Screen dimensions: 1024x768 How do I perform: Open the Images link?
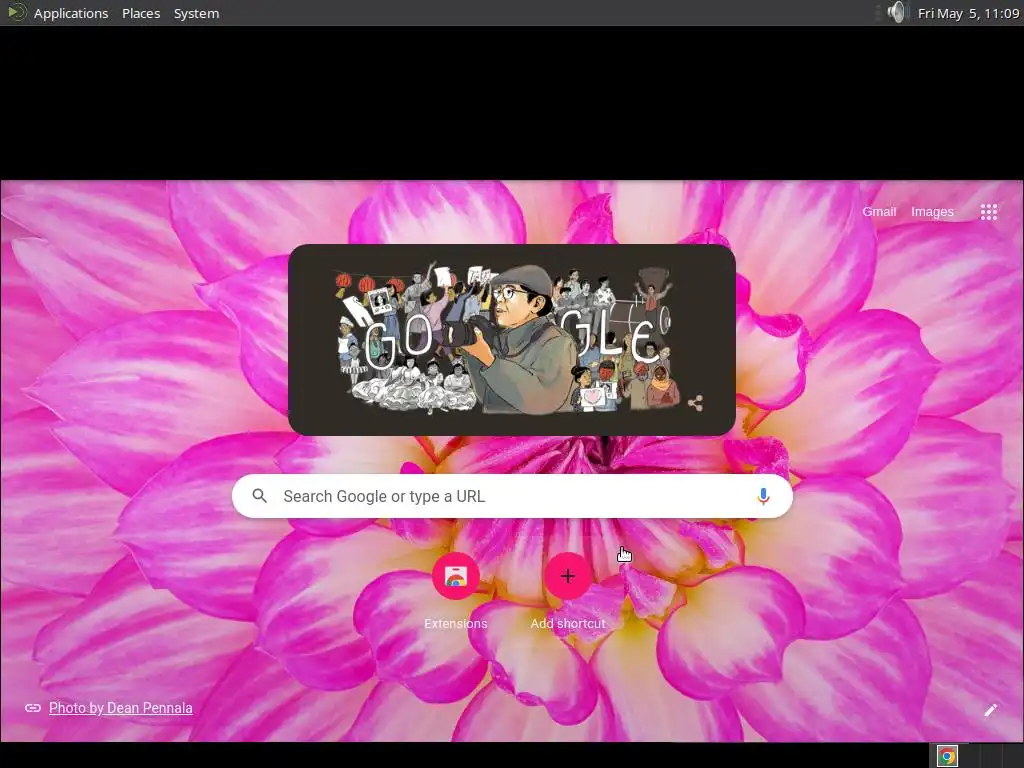click(933, 212)
